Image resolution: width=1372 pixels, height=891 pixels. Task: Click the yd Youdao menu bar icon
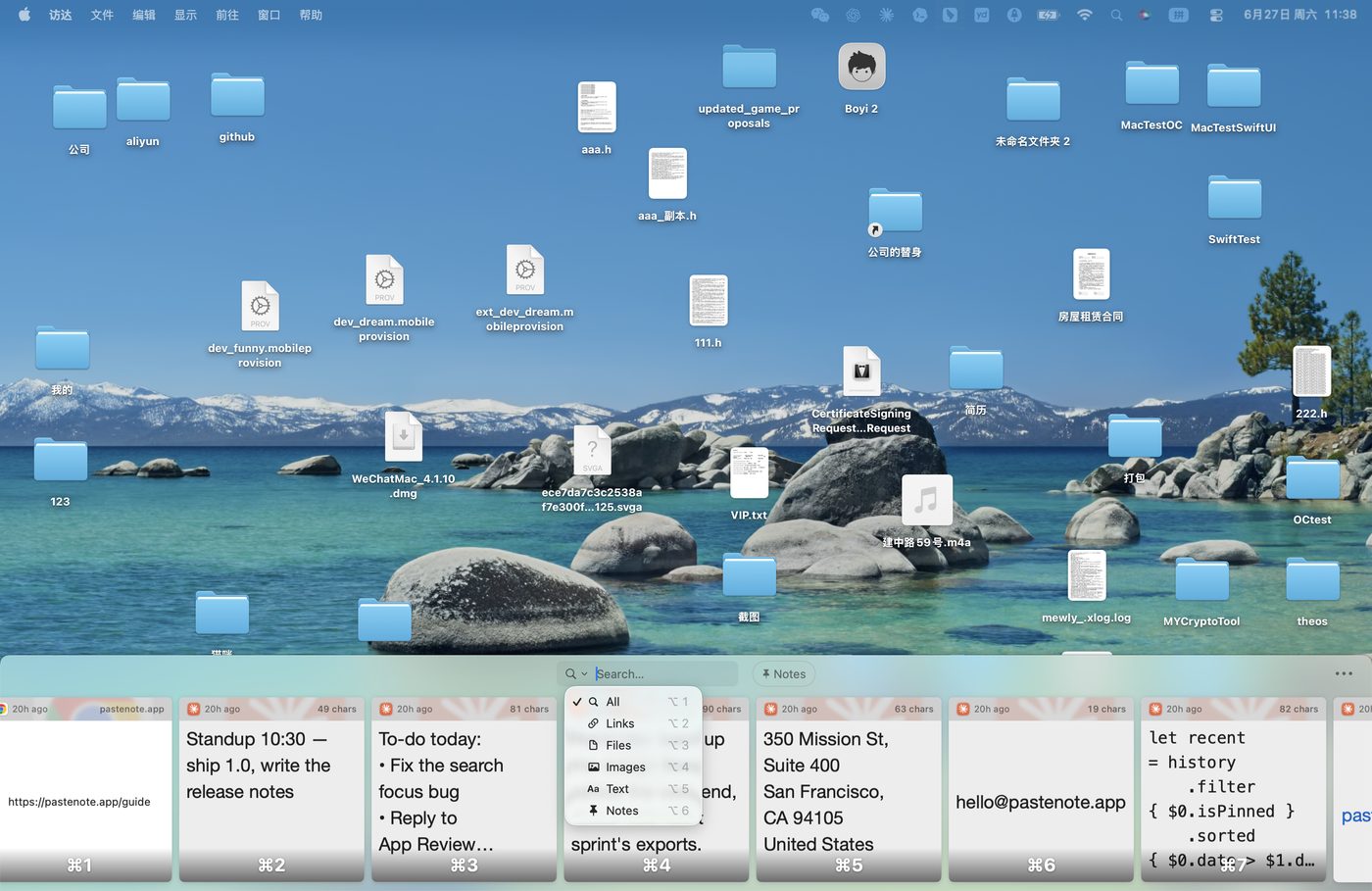[x=982, y=15]
